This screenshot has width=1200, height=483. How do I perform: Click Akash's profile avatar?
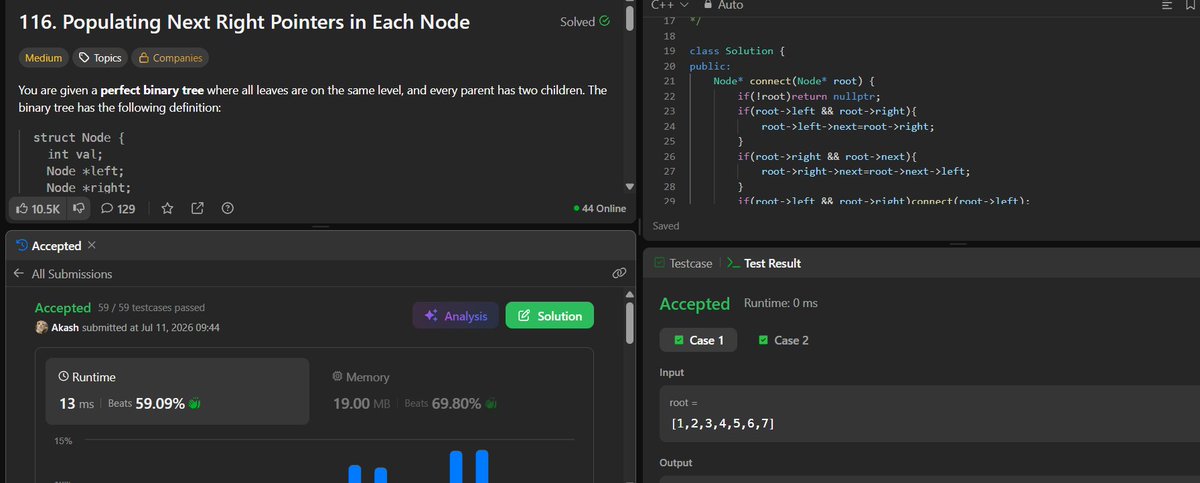(42, 327)
